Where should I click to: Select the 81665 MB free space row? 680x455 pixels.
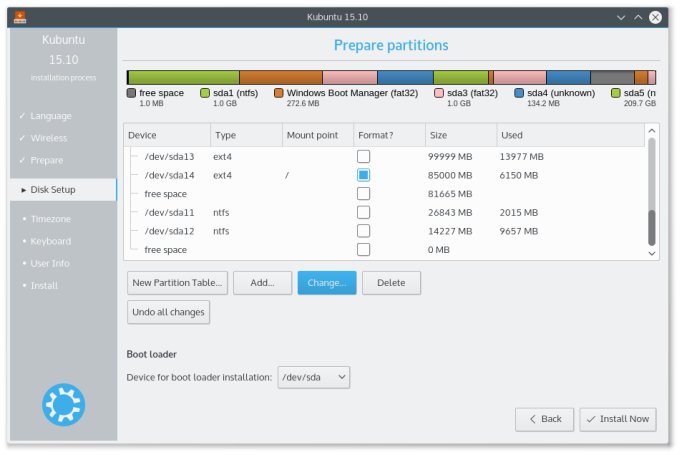click(385, 194)
